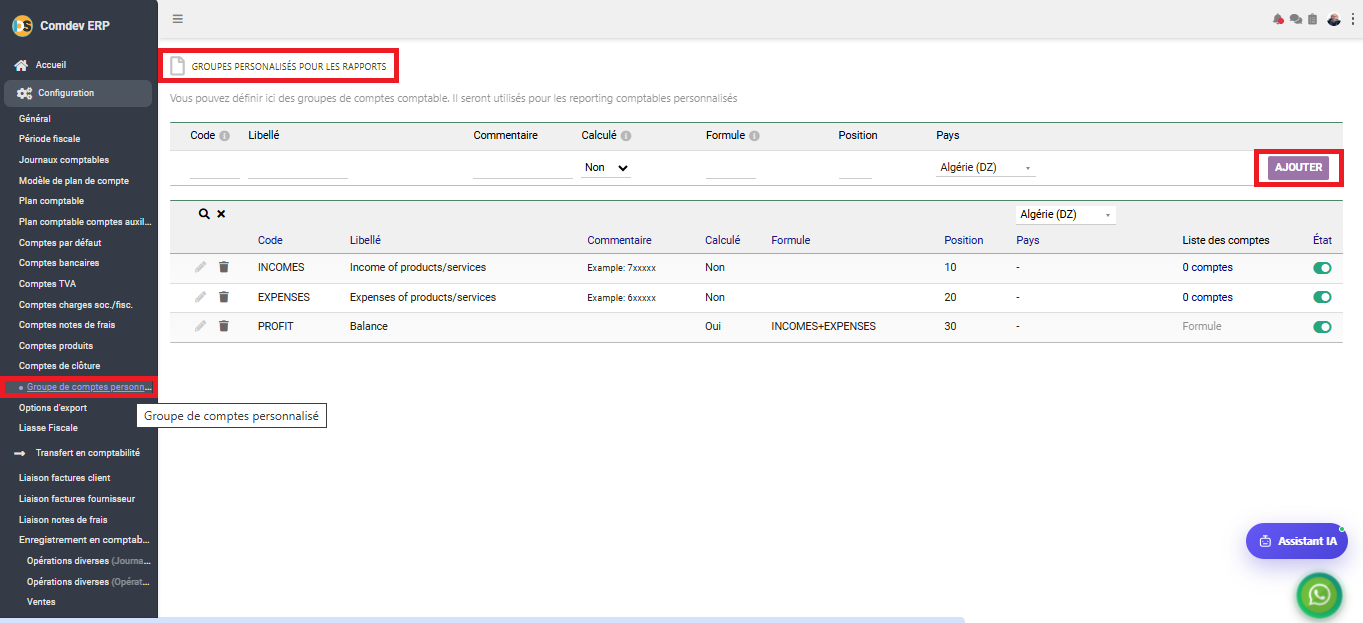Screen dimensions: 1363x623
Task: Open Journaux comptables menu item
Action: [64, 160]
